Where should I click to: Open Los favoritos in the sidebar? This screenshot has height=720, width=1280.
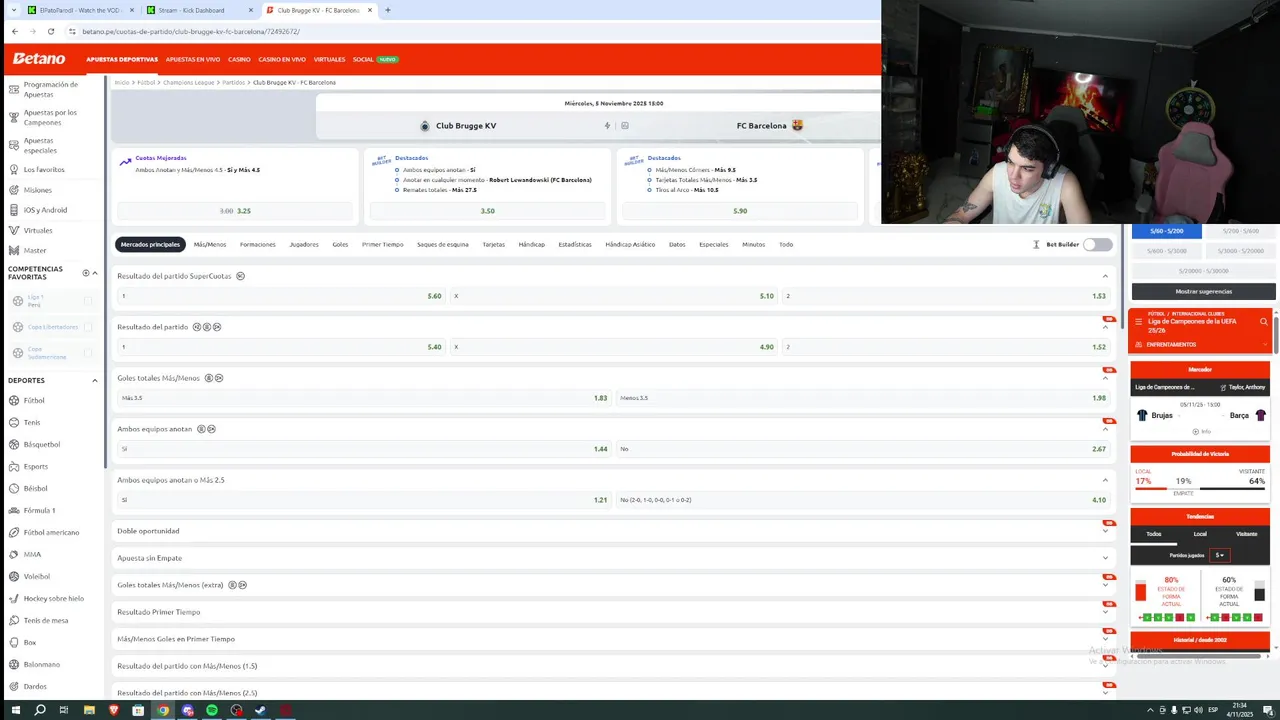tap(44, 169)
